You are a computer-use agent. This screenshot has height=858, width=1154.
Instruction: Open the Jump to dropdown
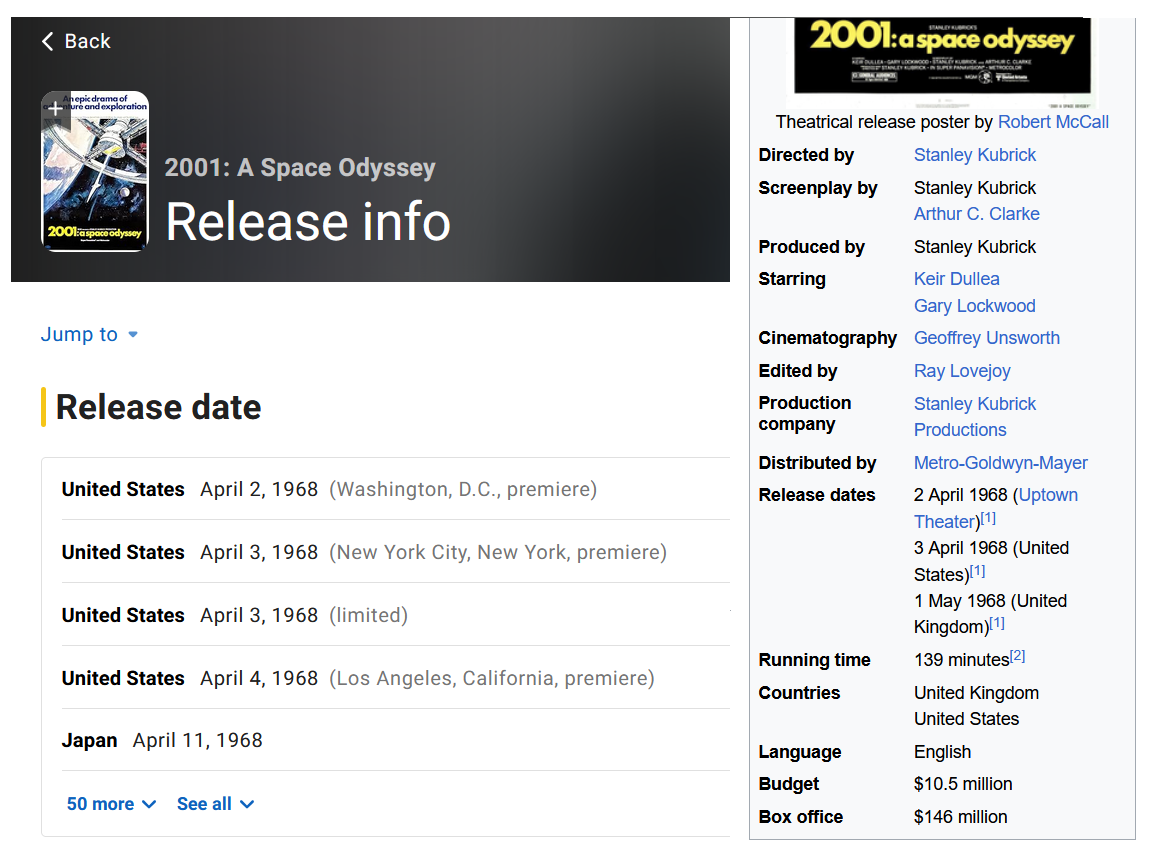pos(89,334)
